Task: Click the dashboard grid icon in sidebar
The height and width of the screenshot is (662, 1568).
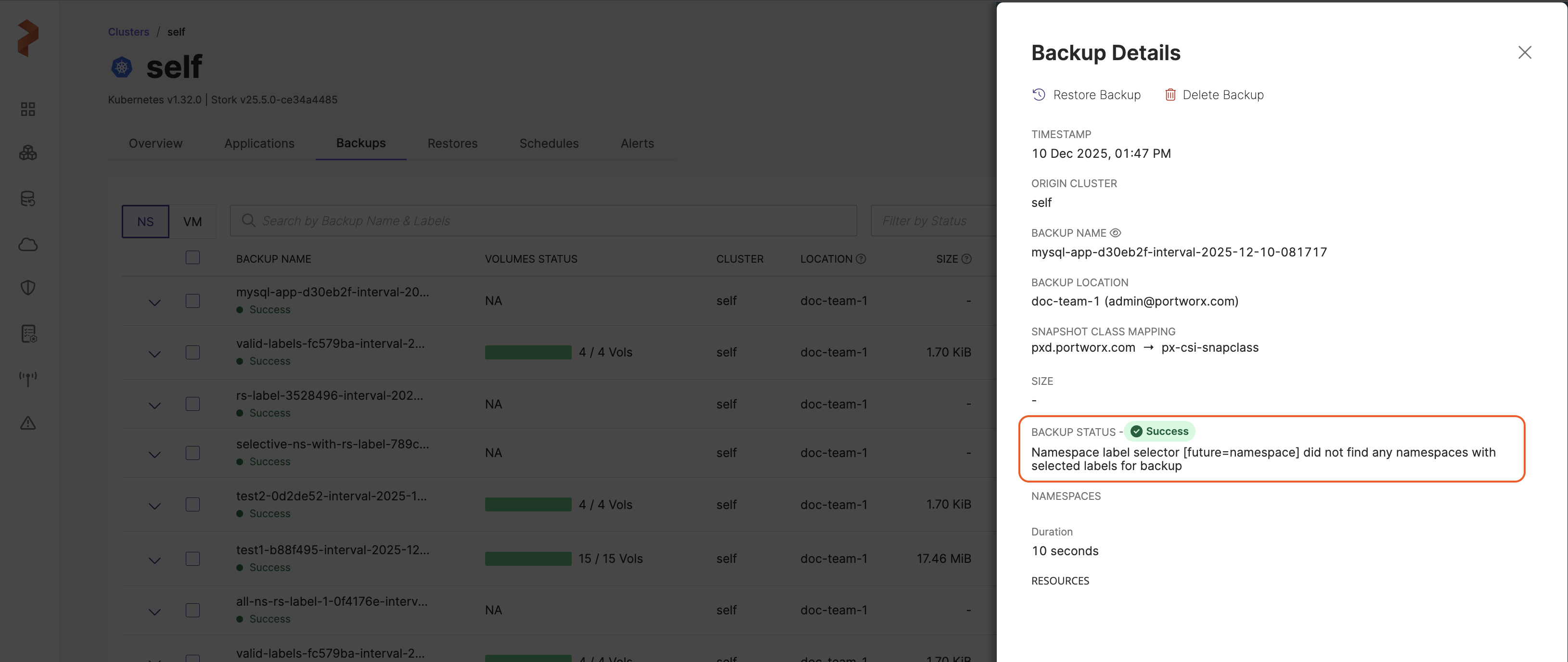Action: 28,109
